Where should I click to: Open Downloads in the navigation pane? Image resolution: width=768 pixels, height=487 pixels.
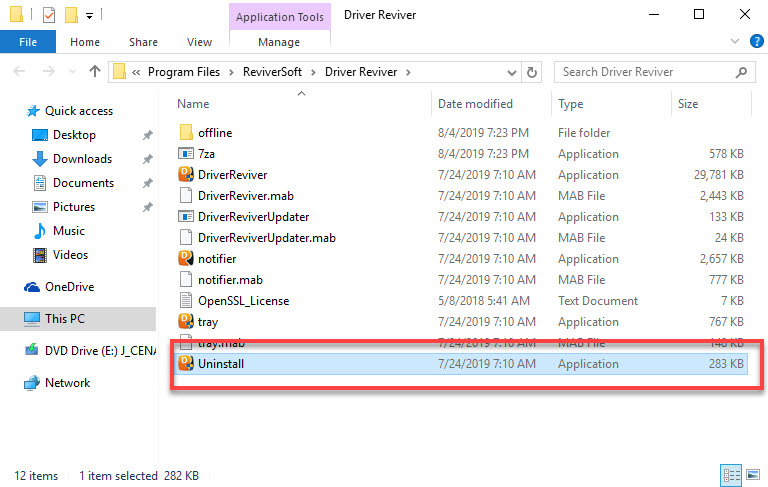tap(82, 159)
